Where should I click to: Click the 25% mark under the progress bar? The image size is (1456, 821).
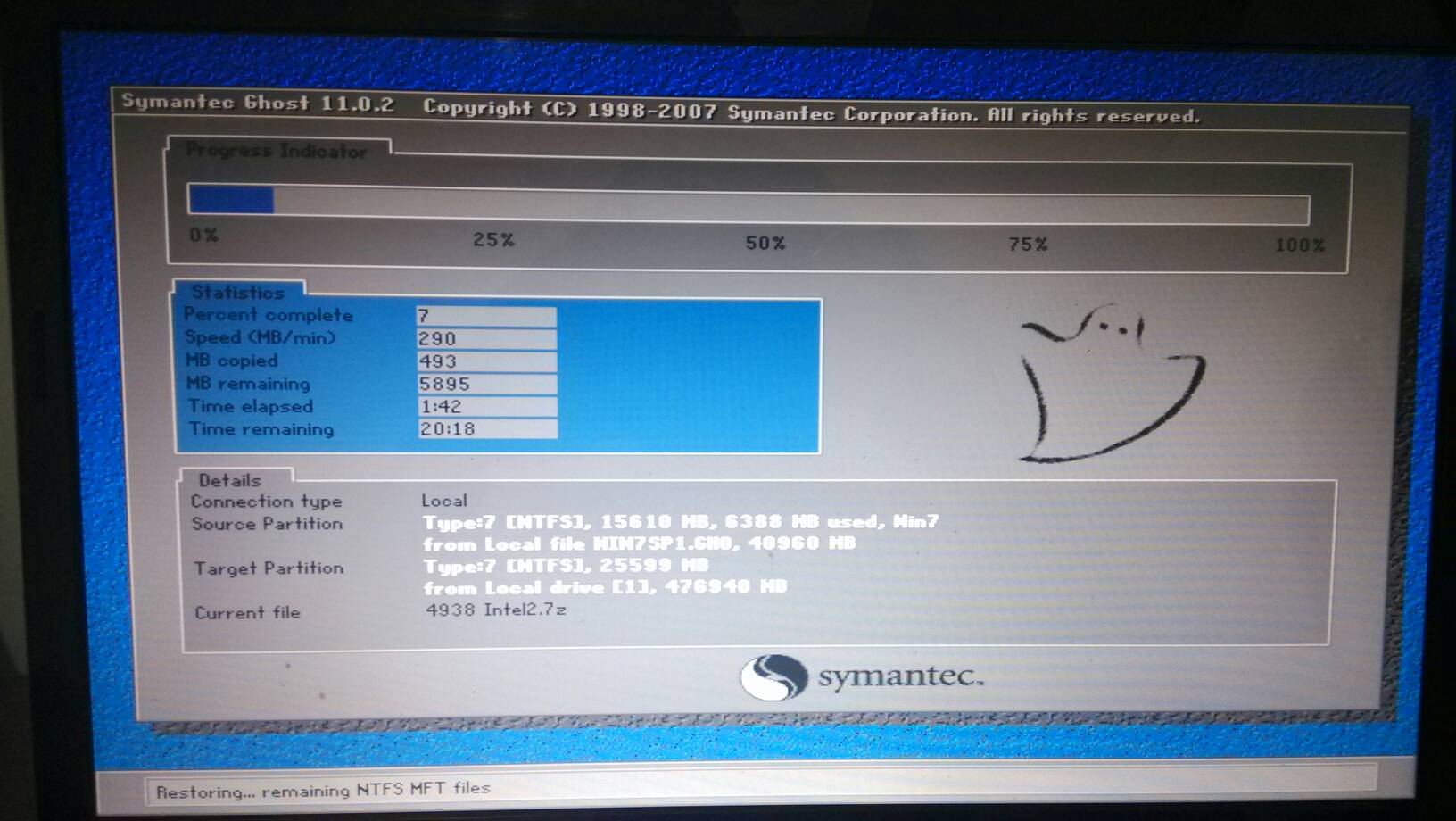tap(493, 239)
